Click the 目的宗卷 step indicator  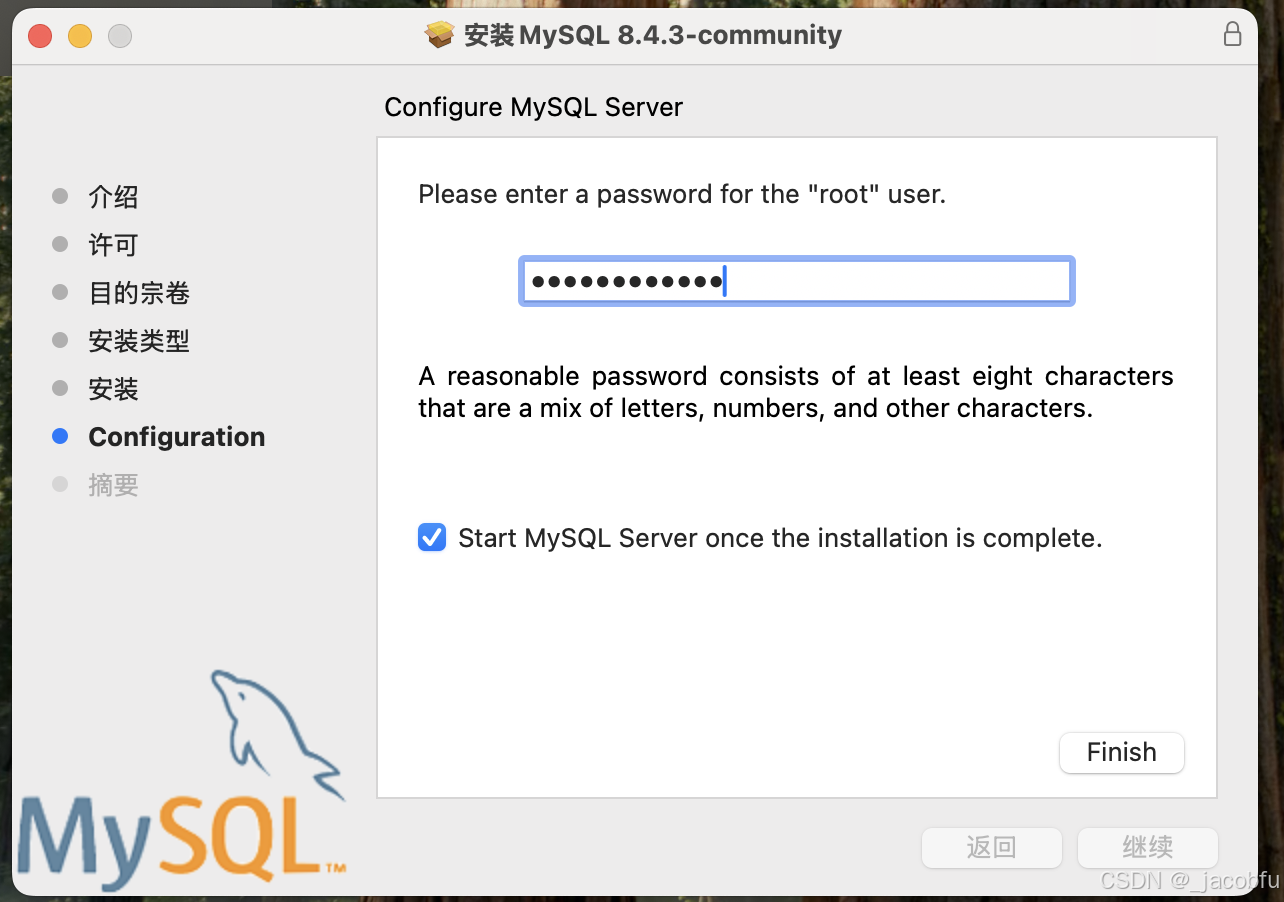(59, 292)
